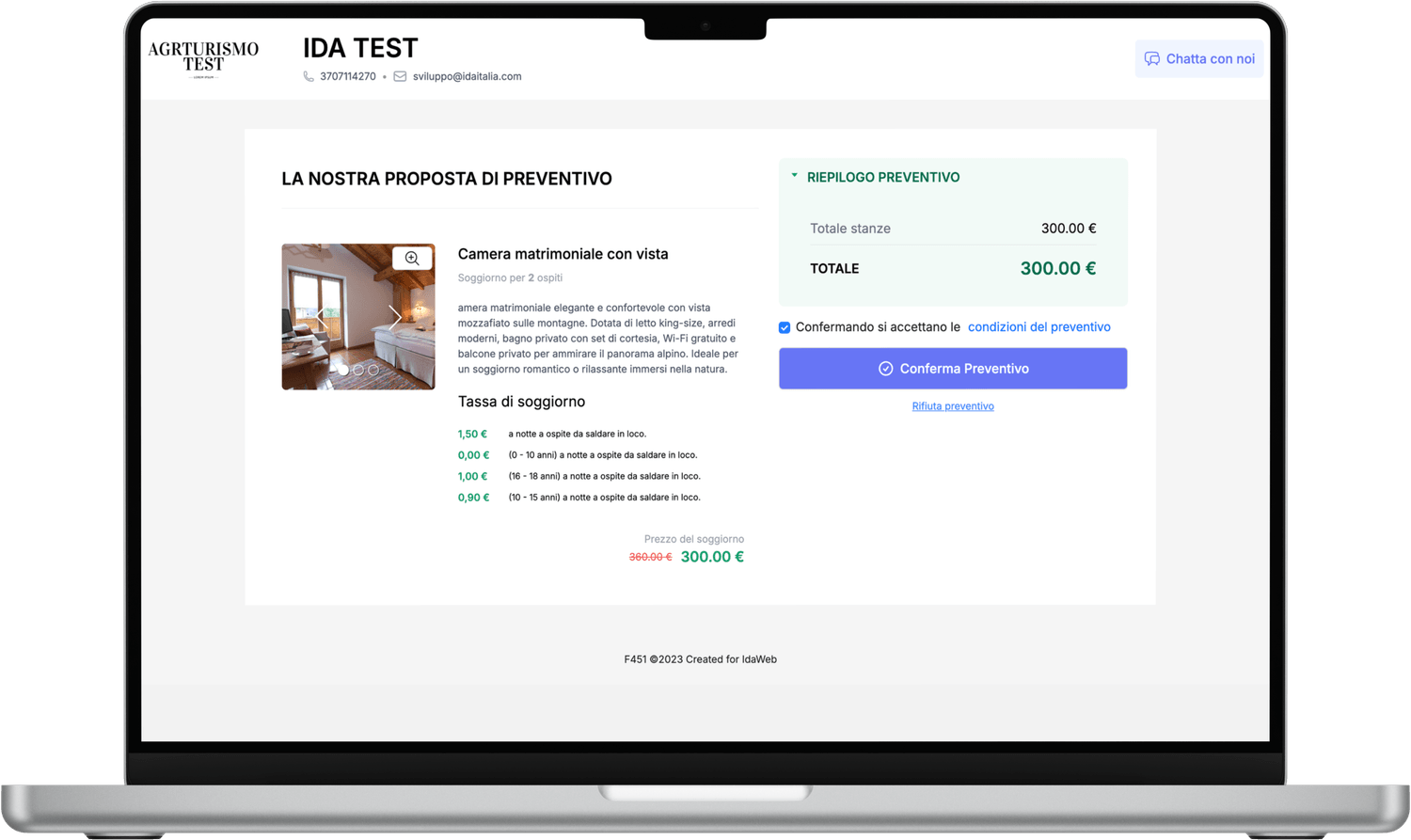Open the condizioni del preventivo link
The image size is (1411, 840).
1038,327
